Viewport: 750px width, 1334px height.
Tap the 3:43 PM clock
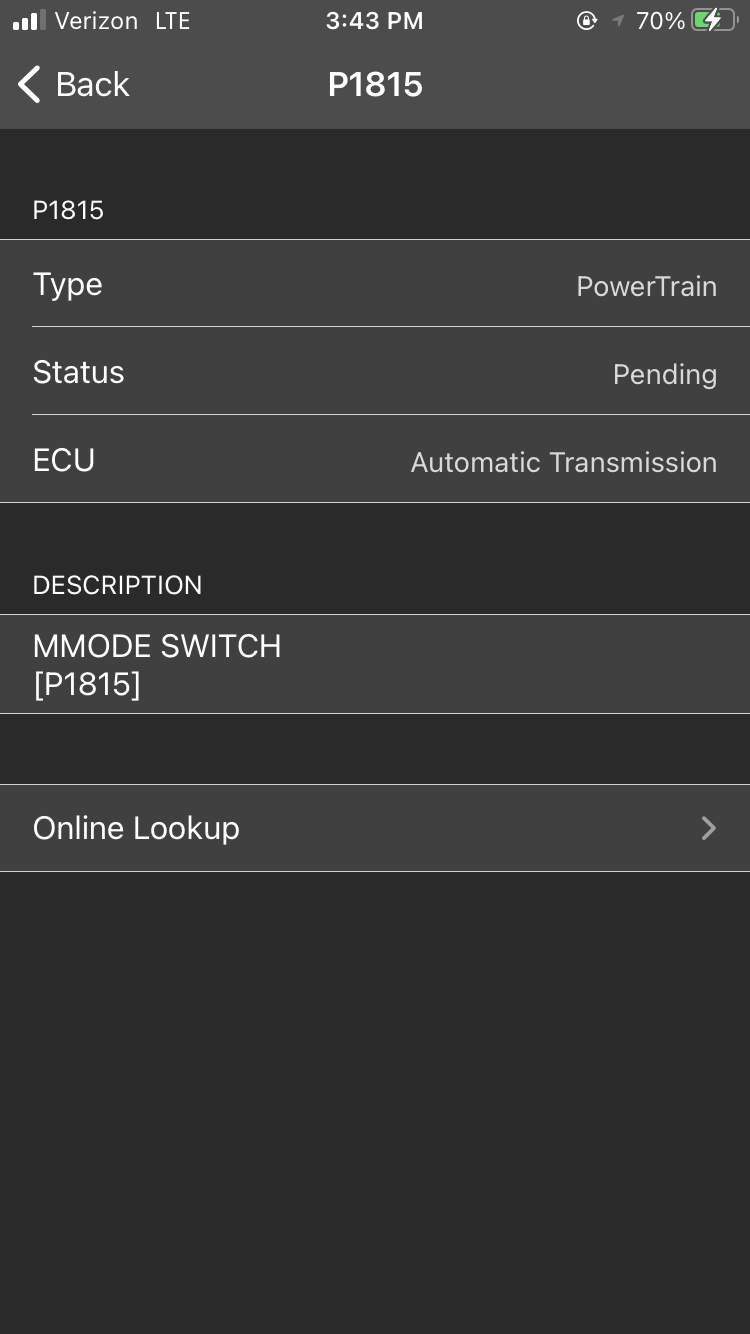[374, 21]
